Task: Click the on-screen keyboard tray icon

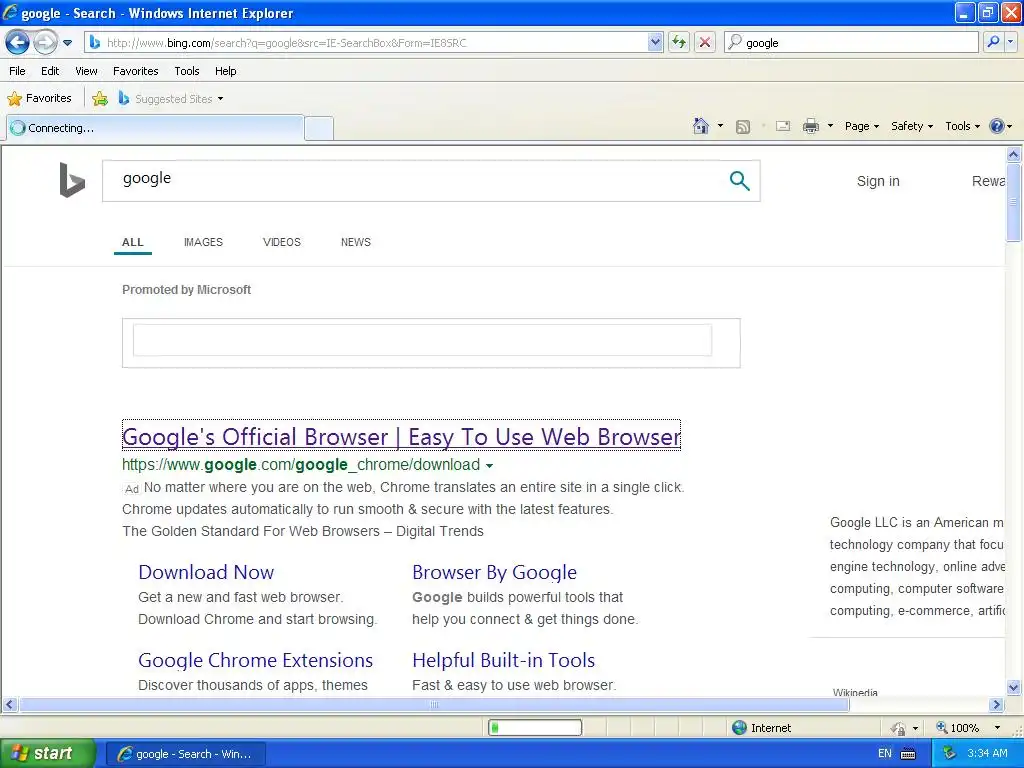Action: 908,754
